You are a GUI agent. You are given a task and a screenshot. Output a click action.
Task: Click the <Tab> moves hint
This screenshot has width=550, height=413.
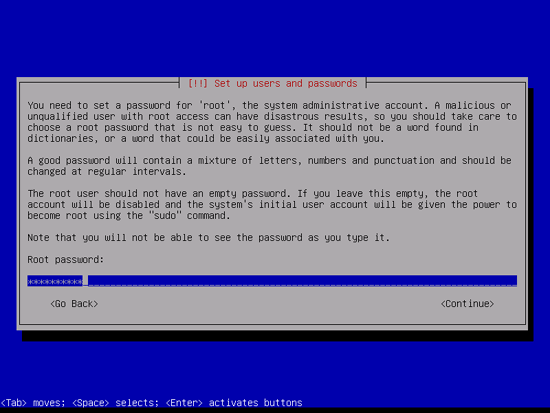point(33,402)
